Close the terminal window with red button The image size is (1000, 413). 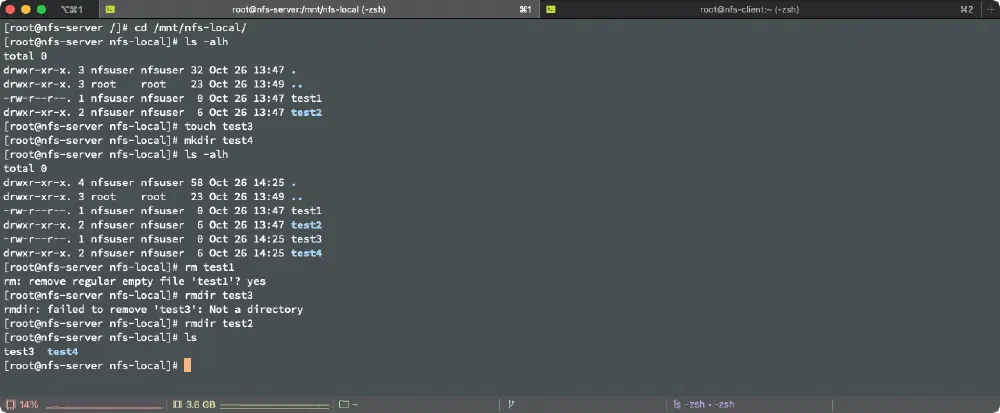coord(10,10)
